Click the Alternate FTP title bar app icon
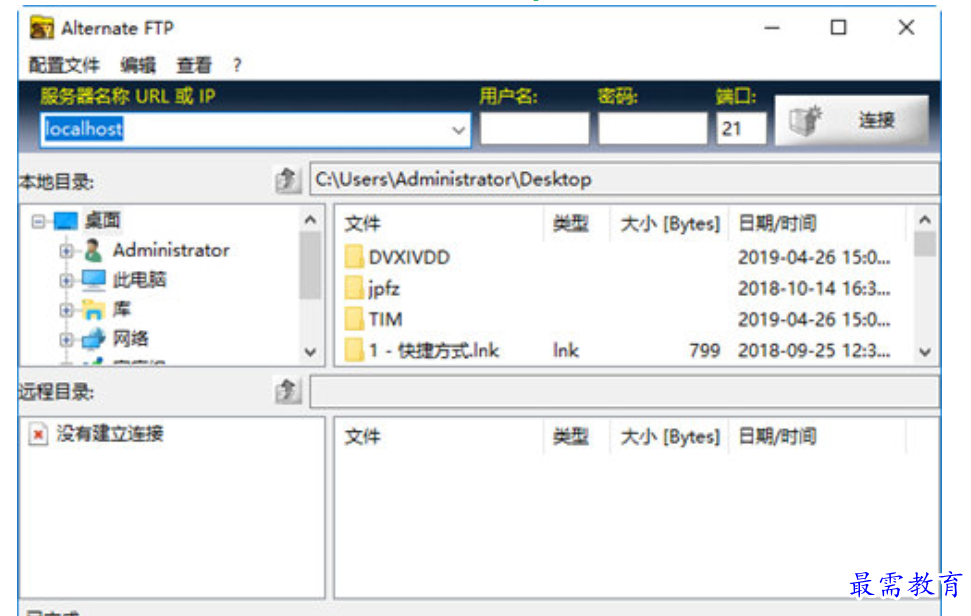The width and height of the screenshot is (971, 616). point(41,28)
